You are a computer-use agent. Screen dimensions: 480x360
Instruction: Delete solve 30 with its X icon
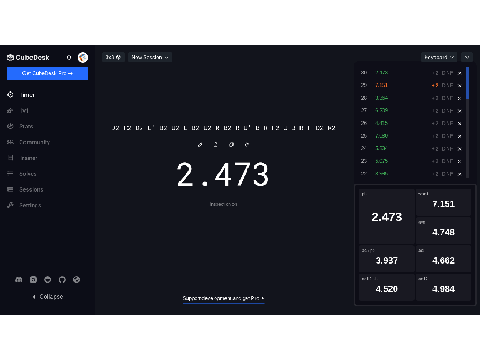coord(460,73)
